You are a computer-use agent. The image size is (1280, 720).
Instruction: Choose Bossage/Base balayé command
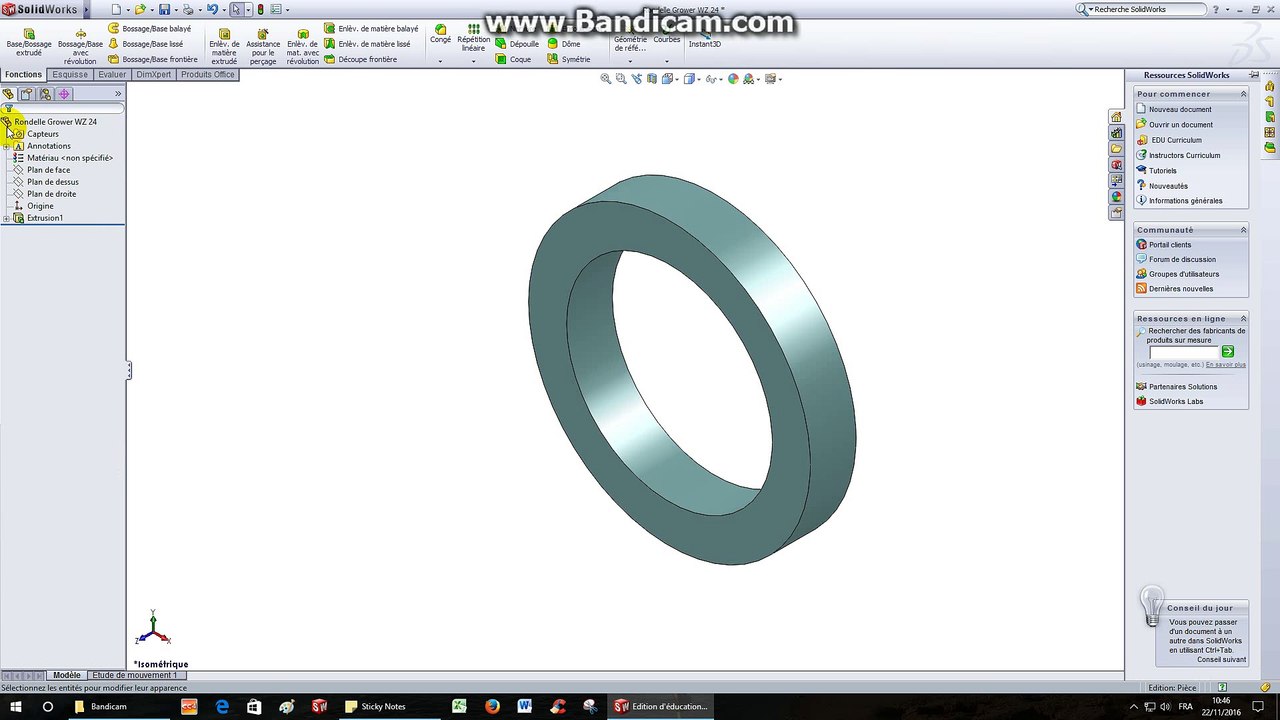point(149,29)
